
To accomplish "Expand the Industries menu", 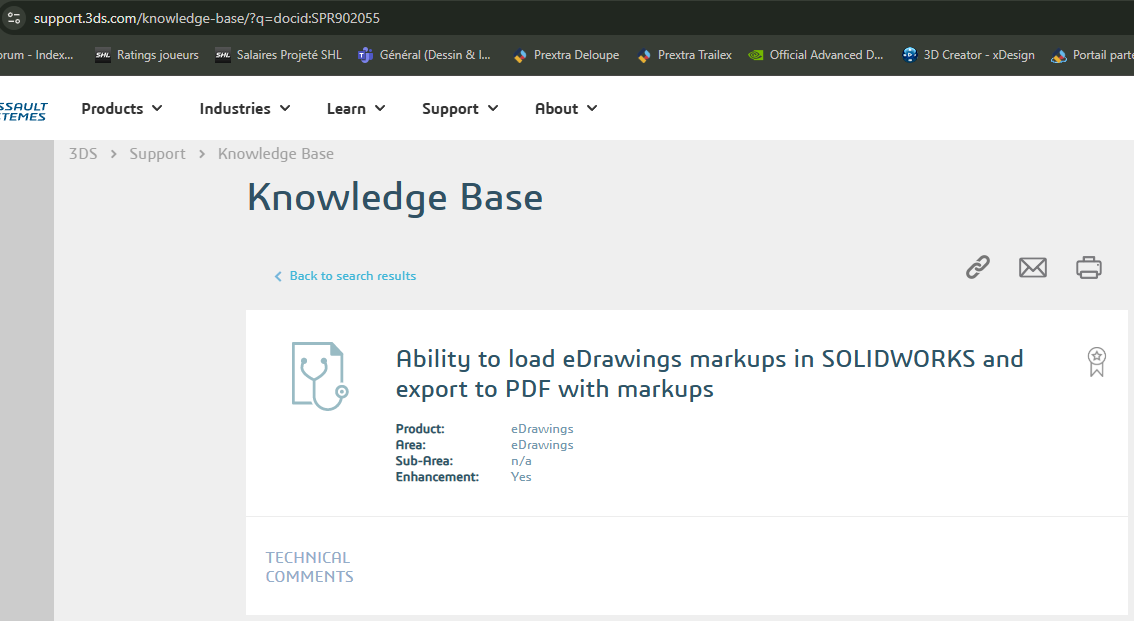I will tap(245, 108).
